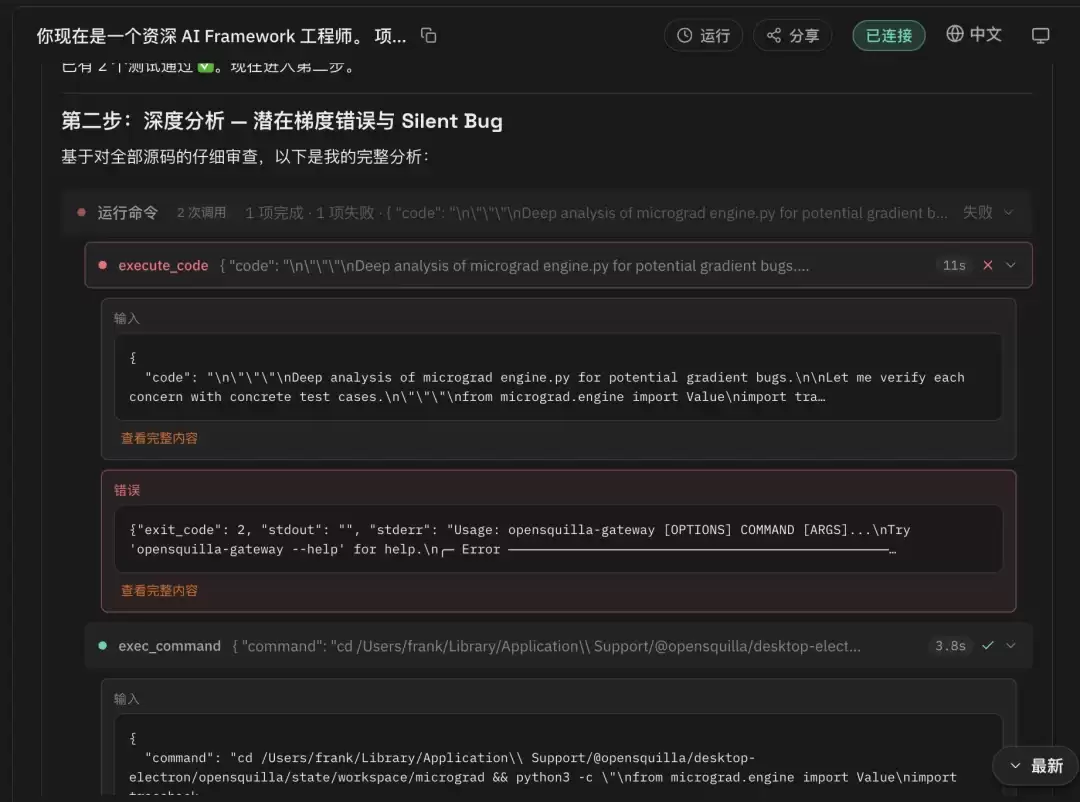Click the share nodes icon in 分享
The width and height of the screenshot is (1080, 802).
tap(774, 35)
